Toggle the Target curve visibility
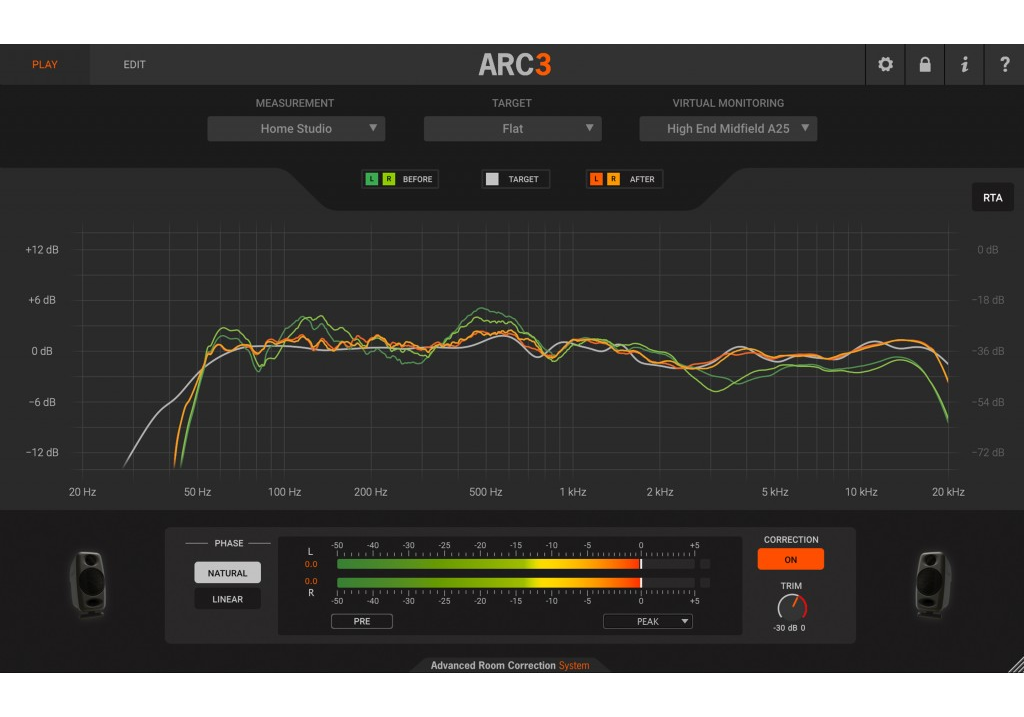This screenshot has width=1024, height=717. 492,179
